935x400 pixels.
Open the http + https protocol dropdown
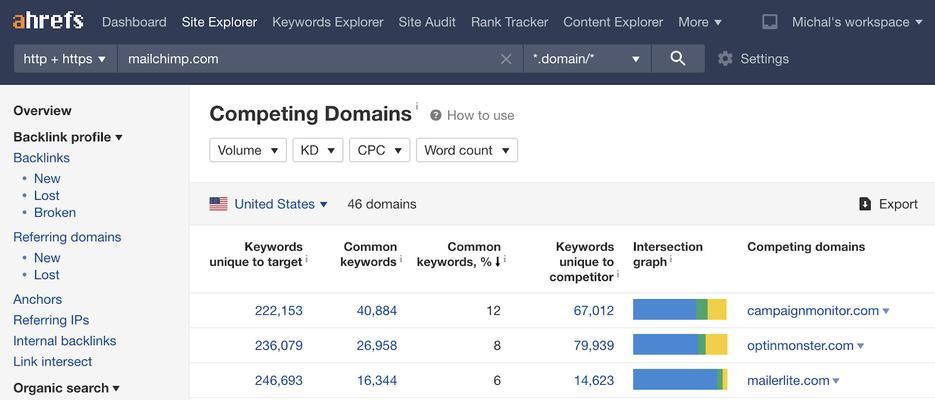click(x=65, y=58)
